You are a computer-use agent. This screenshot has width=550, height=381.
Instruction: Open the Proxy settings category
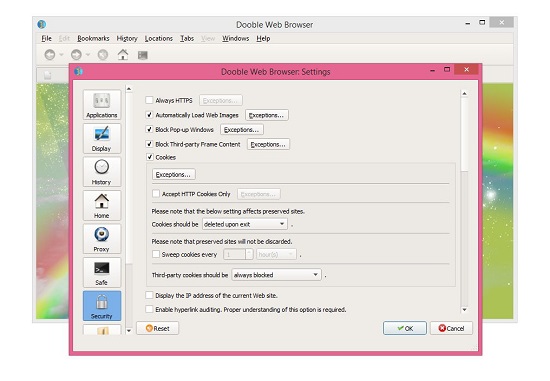tap(102, 239)
